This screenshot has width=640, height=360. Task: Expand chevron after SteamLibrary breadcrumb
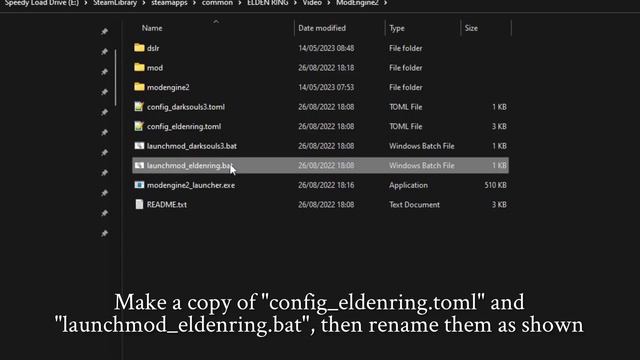tap(144, 3)
